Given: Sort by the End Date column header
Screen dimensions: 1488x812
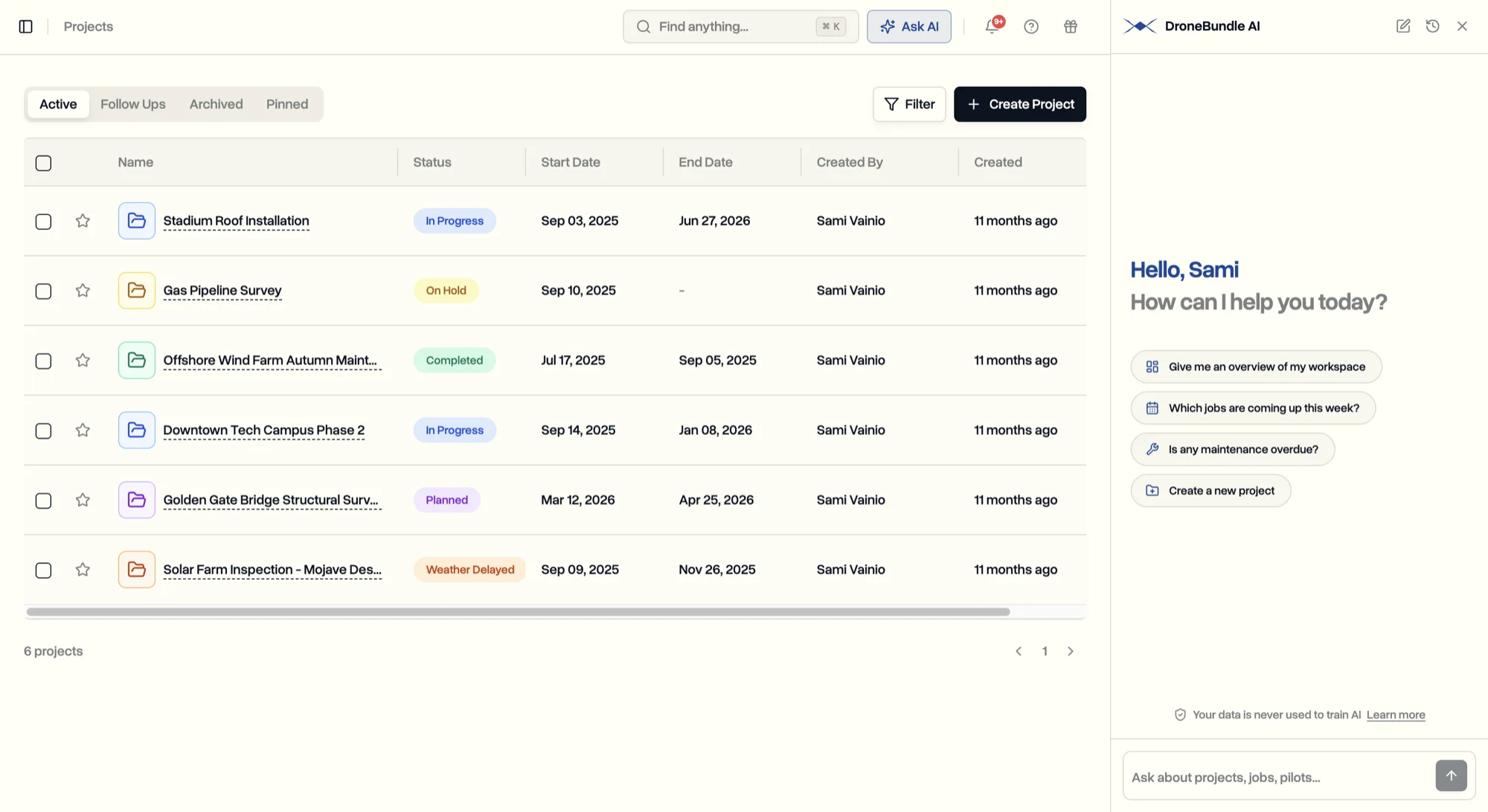Looking at the screenshot, I should (705, 162).
